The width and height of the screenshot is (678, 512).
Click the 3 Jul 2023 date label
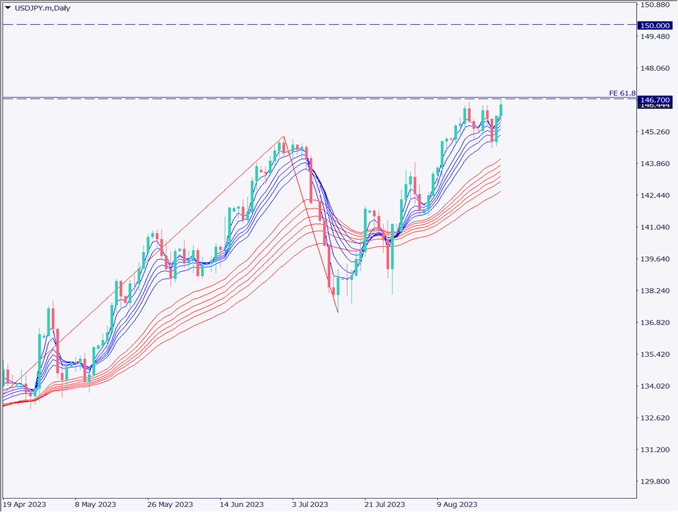click(x=311, y=504)
